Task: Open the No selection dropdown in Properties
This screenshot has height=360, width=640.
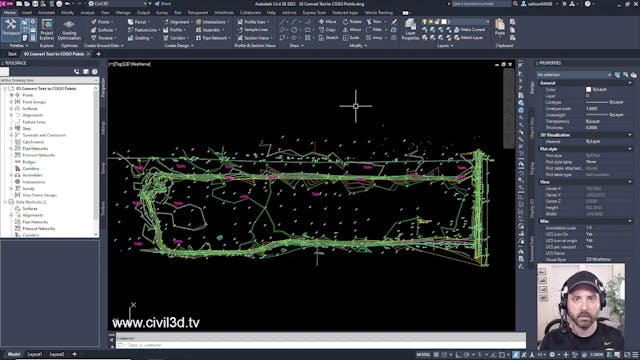Action: 573,75
